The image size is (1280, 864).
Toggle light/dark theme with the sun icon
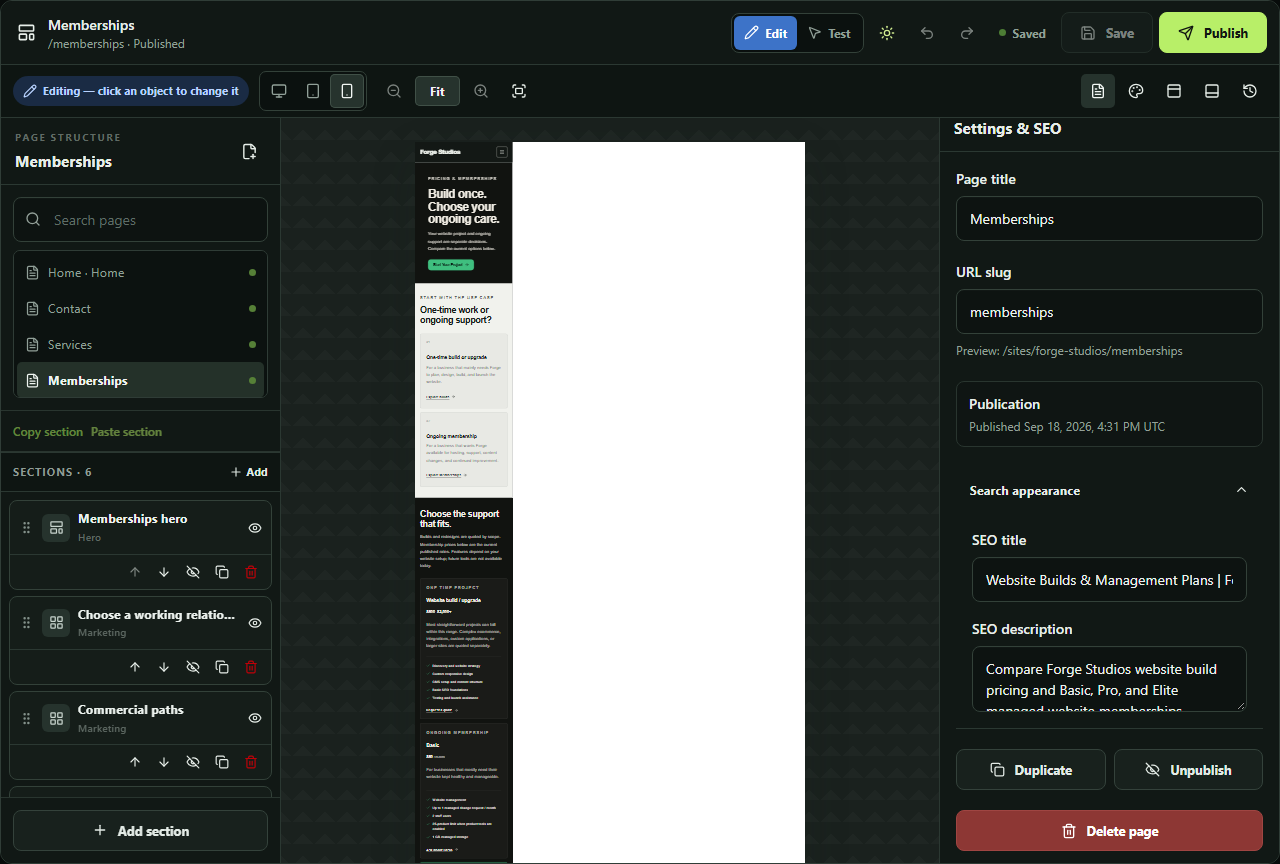point(887,33)
